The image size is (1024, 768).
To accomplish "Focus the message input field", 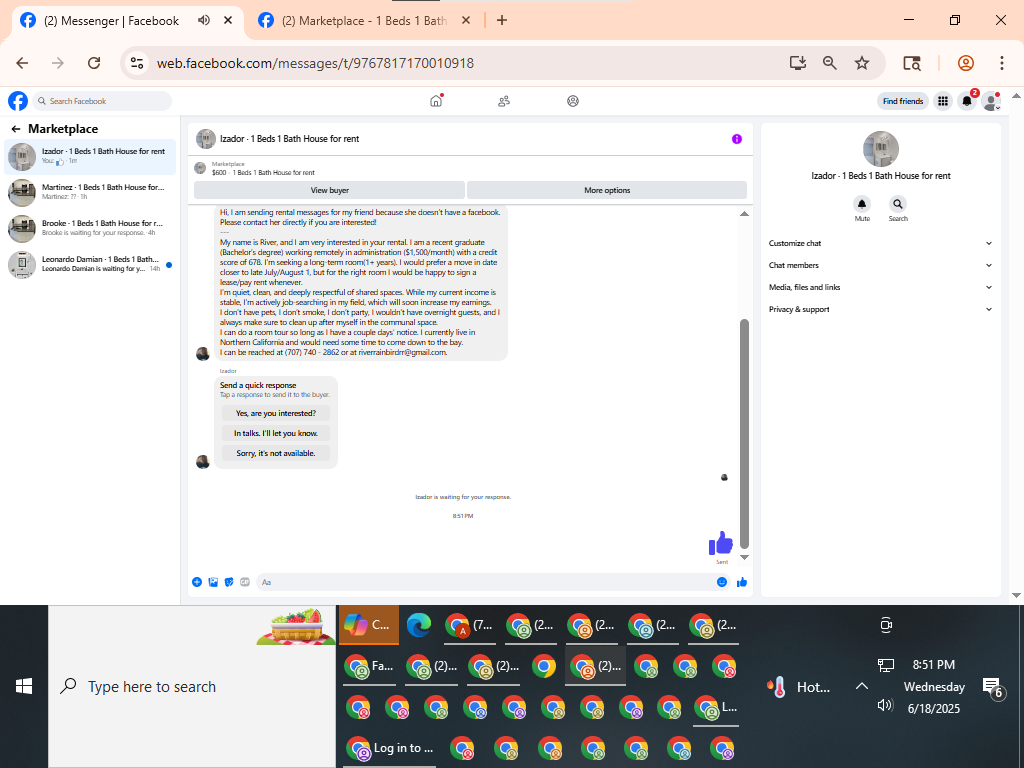I will (493, 582).
